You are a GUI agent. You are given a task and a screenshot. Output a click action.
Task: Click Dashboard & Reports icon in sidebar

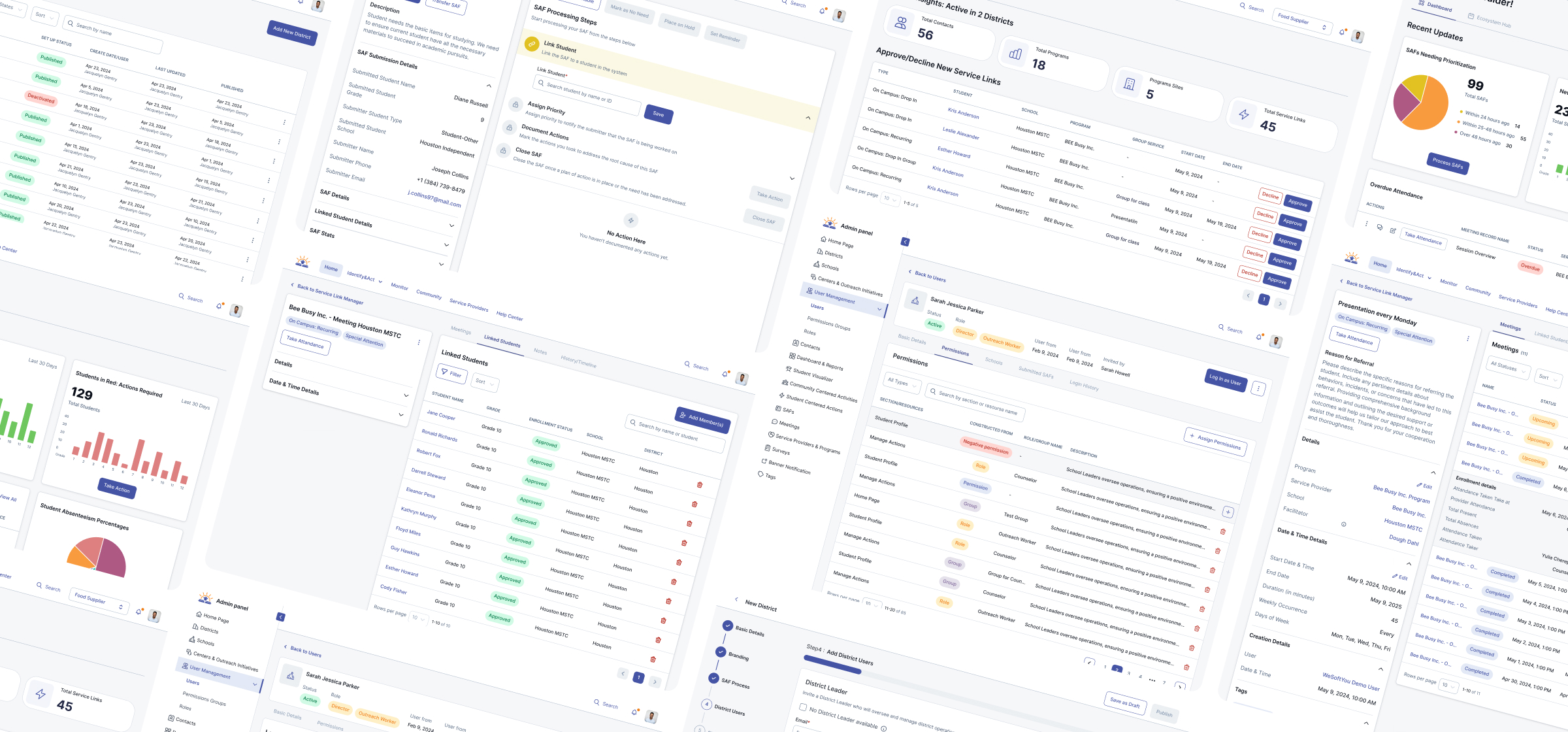(x=792, y=356)
